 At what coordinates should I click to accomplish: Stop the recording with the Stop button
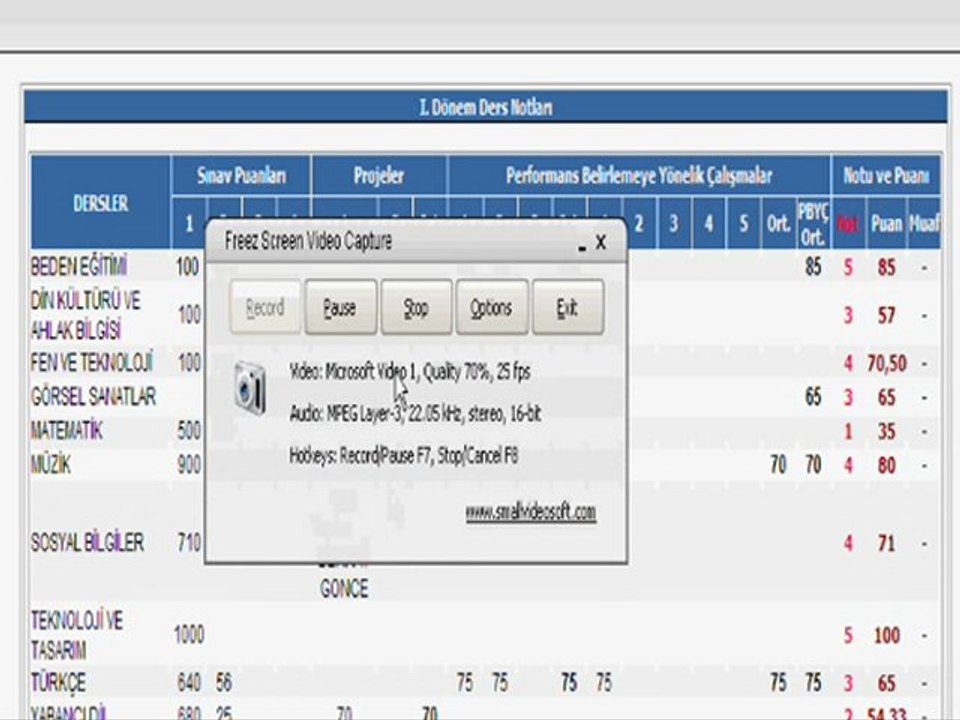[x=416, y=307]
